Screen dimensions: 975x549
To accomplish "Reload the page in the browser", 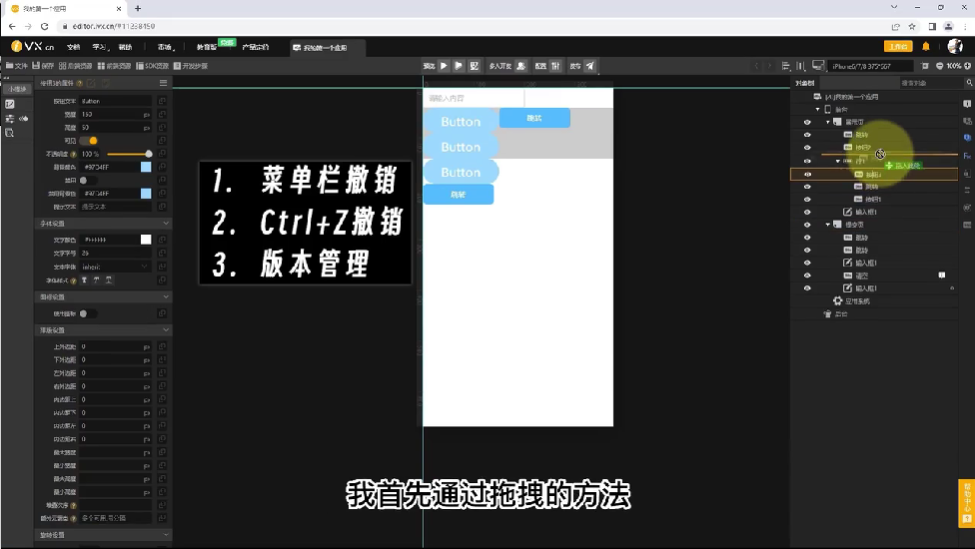I will click(44, 27).
